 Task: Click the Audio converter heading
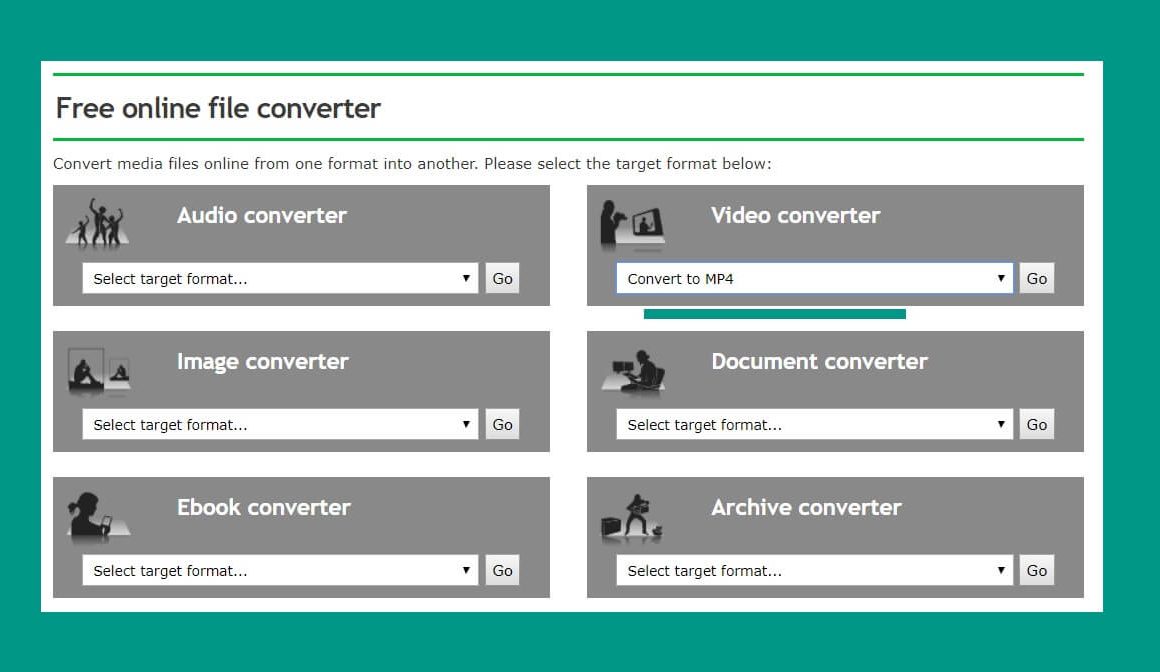262,215
